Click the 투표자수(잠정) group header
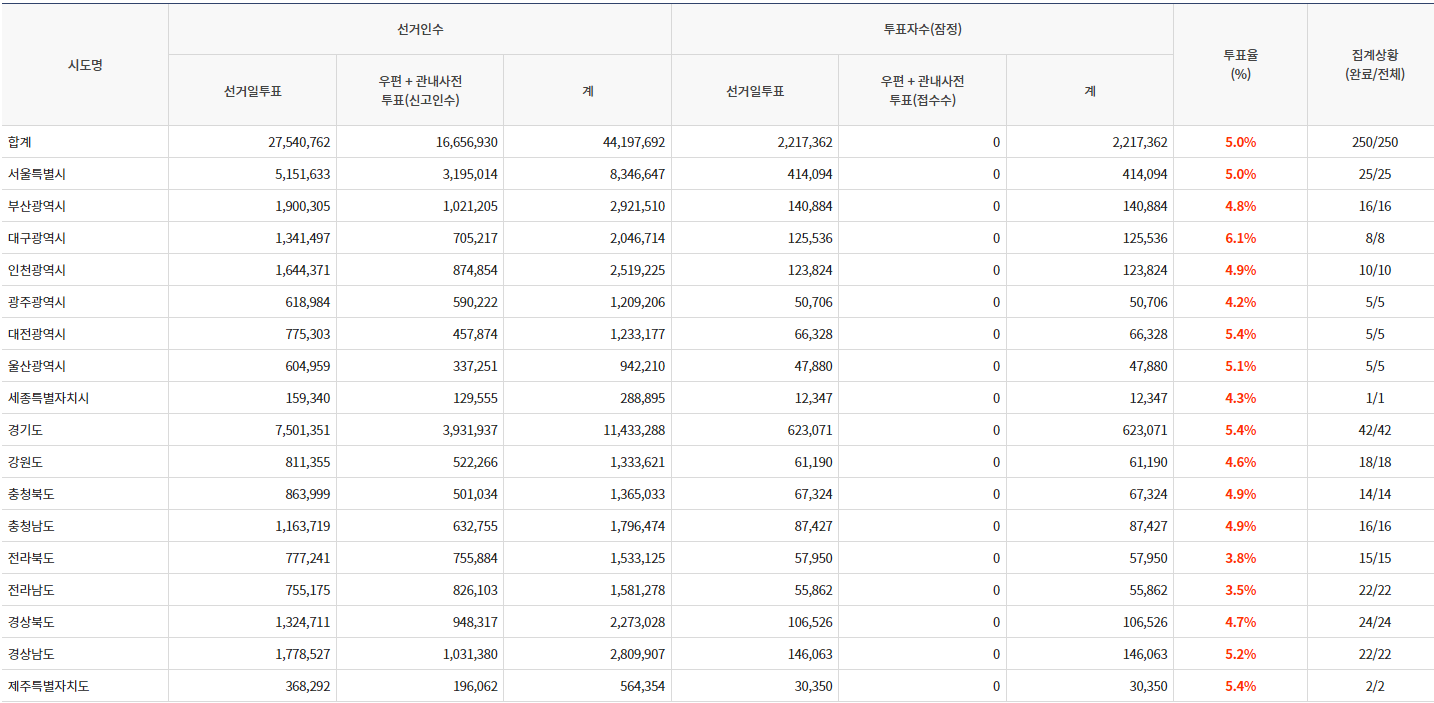The width and height of the screenshot is (1434, 703). tap(922, 29)
